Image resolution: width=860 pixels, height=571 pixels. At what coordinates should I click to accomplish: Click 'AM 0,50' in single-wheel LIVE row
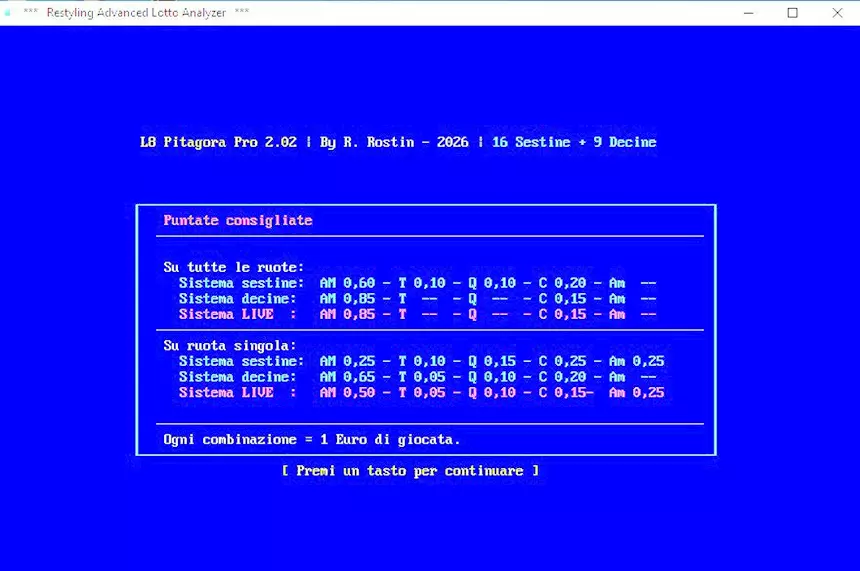pos(347,393)
